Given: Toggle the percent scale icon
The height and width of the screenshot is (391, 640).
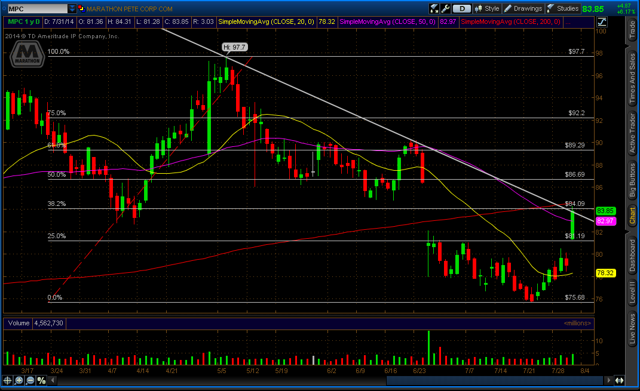Looking at the screenshot, I should pyautogui.click(x=41, y=380).
